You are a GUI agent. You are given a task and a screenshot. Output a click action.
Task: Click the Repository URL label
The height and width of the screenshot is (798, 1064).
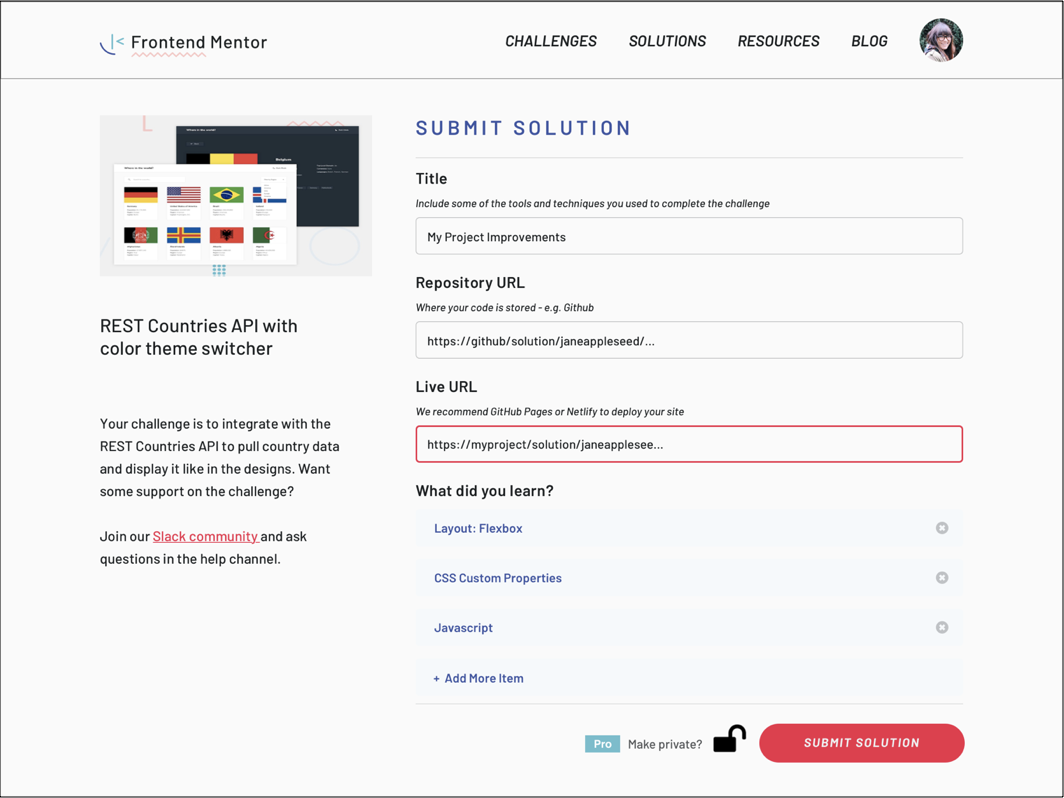tap(470, 283)
